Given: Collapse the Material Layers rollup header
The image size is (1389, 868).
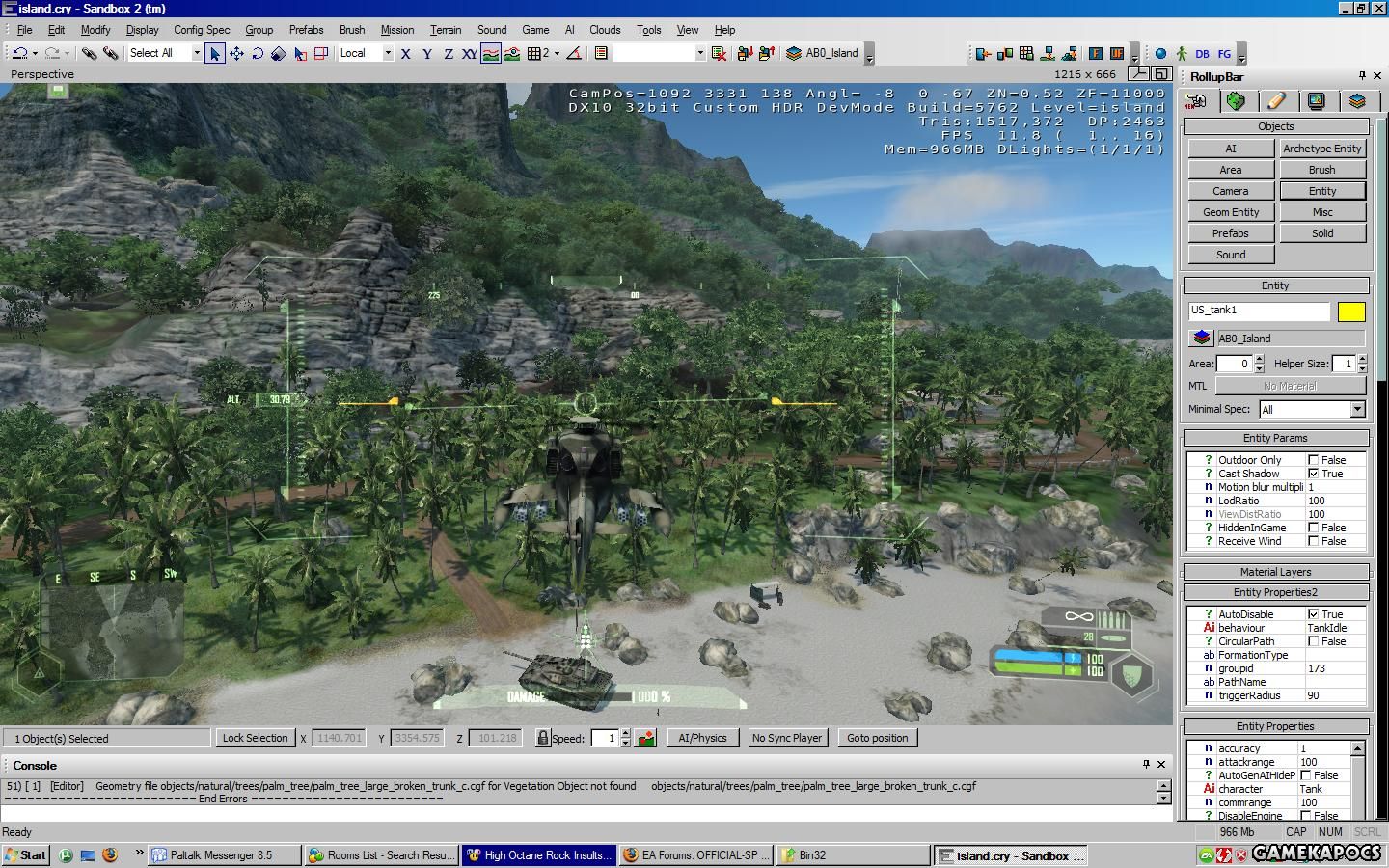Looking at the screenshot, I should [1275, 572].
